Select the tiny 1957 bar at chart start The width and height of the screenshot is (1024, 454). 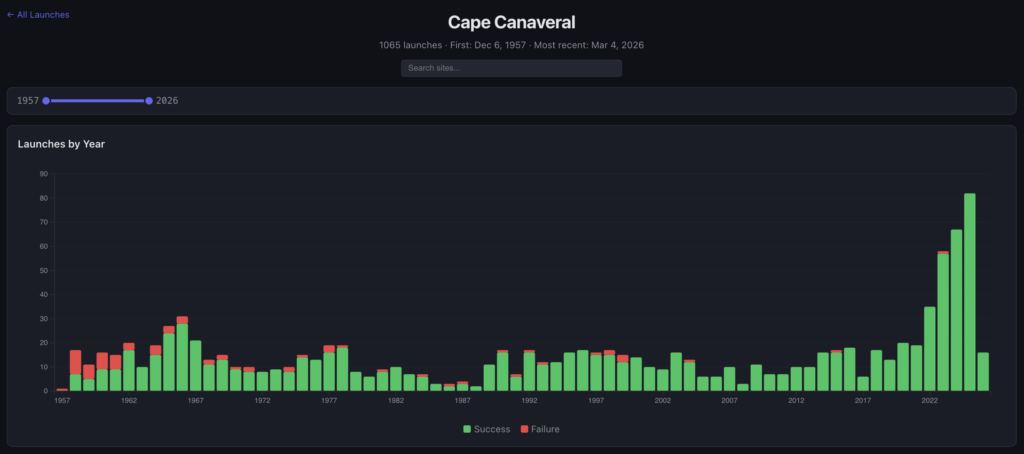coord(62,389)
